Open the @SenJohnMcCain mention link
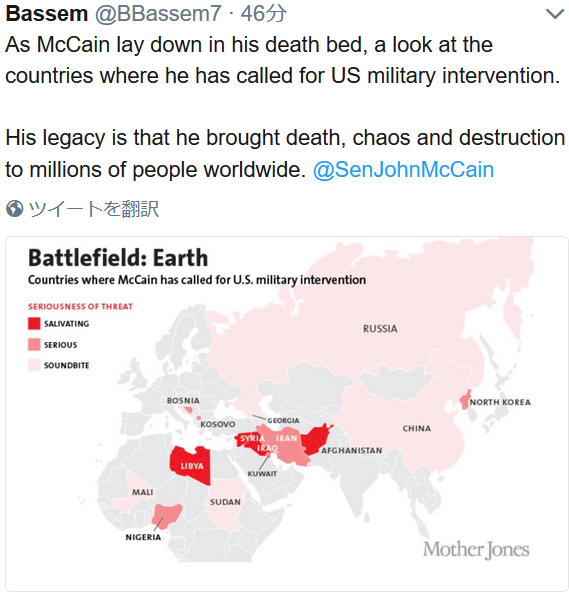 pos(403,169)
